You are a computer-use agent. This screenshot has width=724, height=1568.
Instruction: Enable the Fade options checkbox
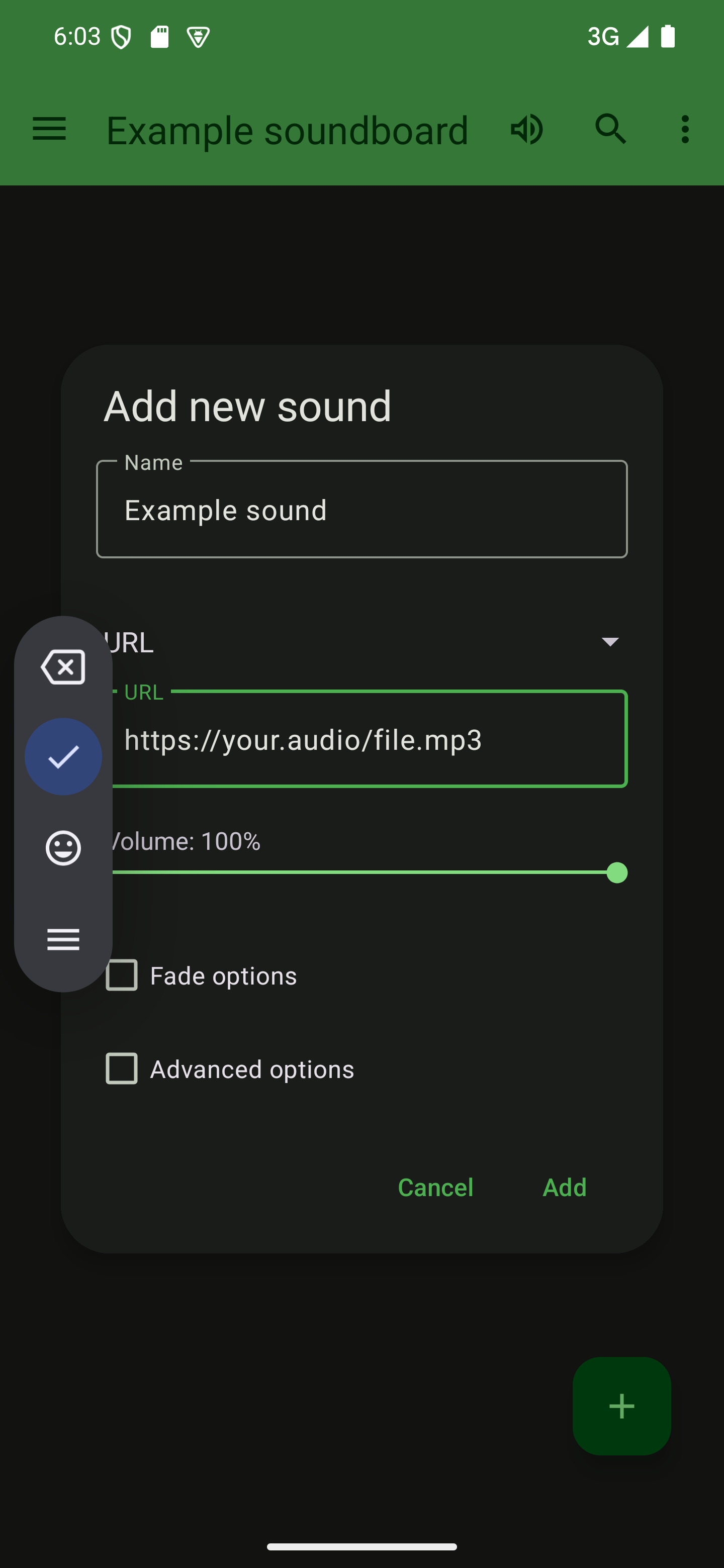(x=122, y=975)
